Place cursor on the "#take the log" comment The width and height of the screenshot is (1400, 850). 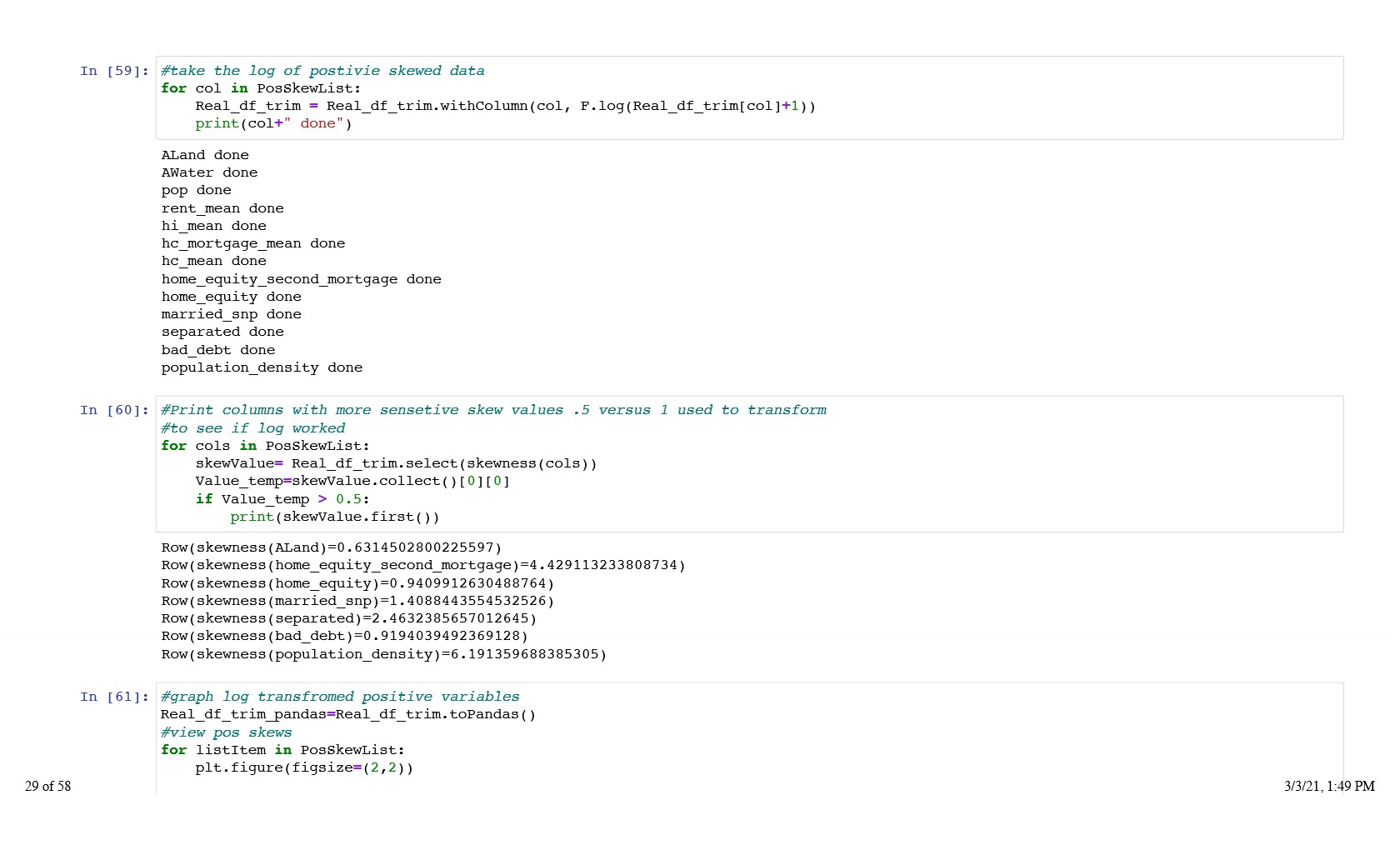click(322, 71)
